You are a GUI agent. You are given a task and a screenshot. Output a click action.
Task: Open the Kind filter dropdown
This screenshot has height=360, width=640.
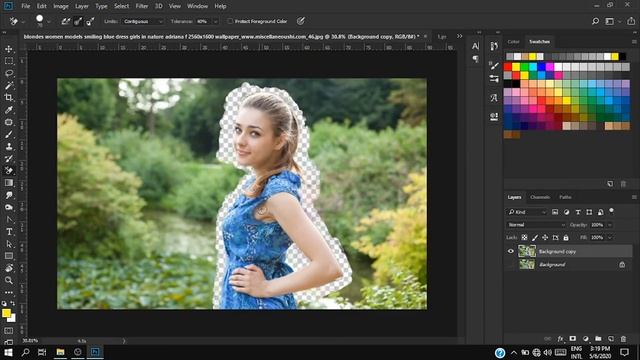coord(527,212)
